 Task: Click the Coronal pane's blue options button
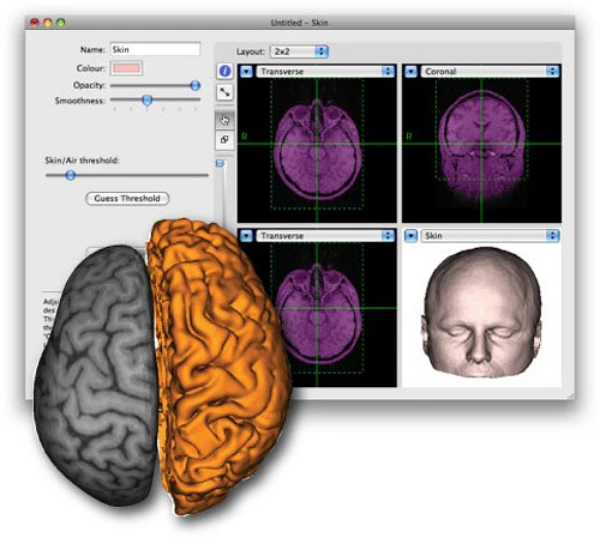click(410, 72)
